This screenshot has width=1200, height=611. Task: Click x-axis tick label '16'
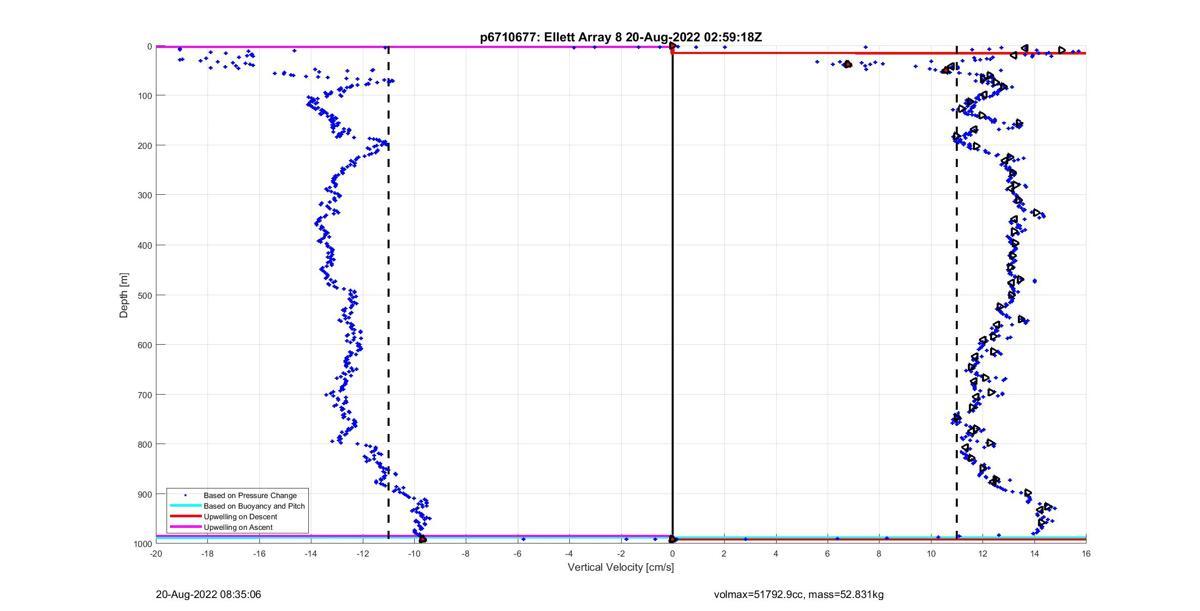pyautogui.click(x=1086, y=553)
